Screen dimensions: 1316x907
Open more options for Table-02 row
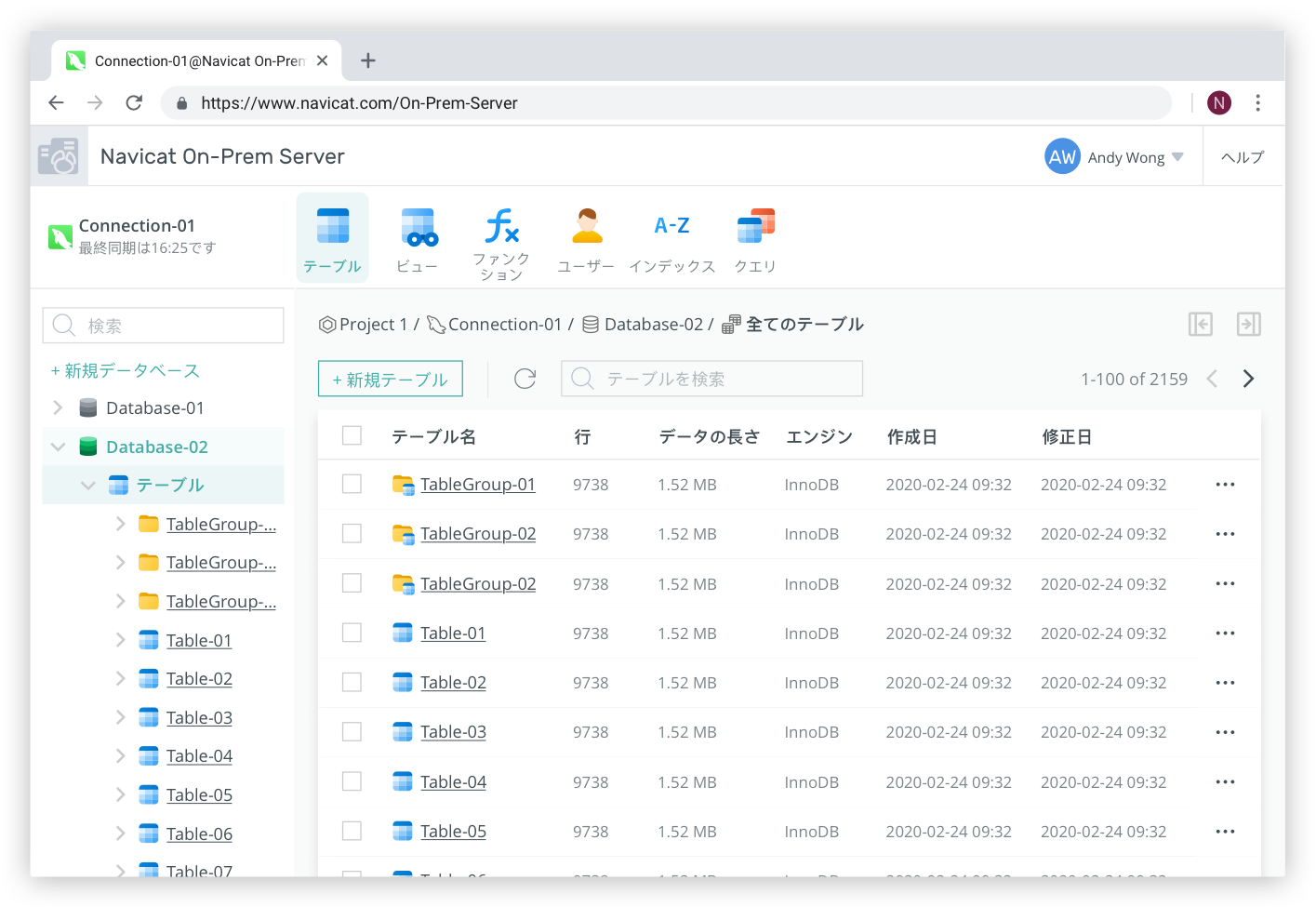(1226, 683)
